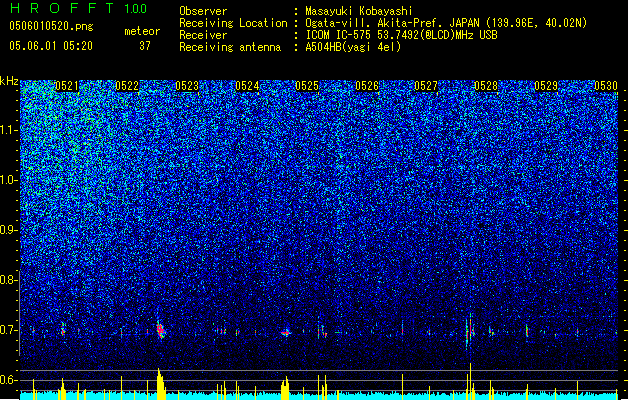Click the 0521 time marker

click(67, 86)
